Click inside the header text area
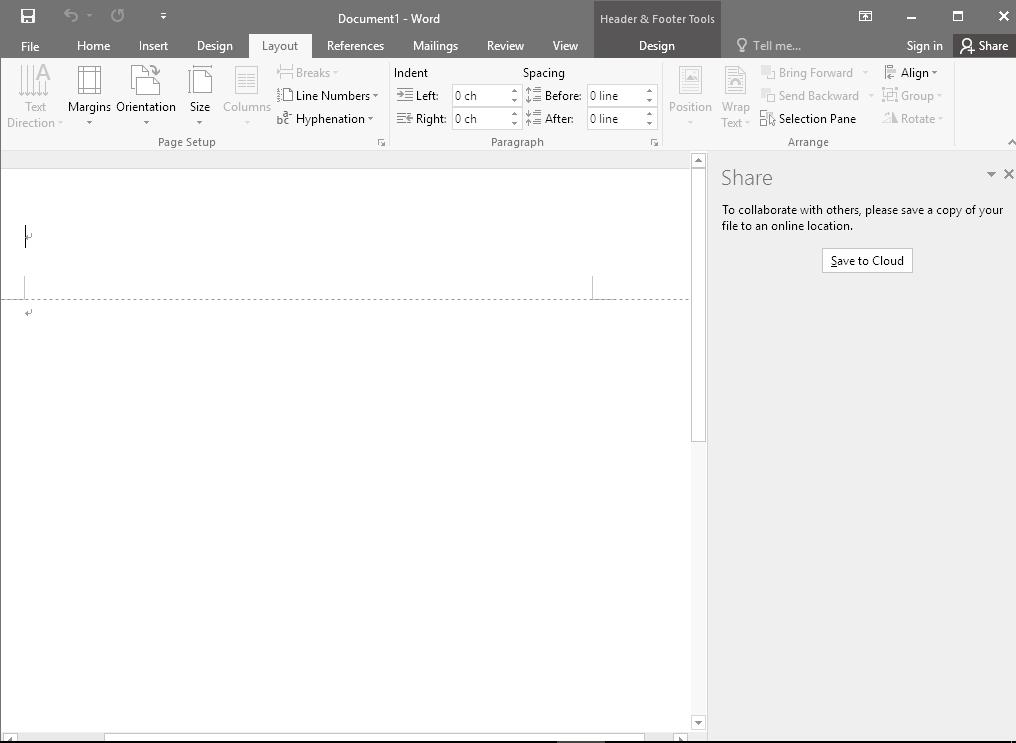The height and width of the screenshot is (743, 1016). 308,236
